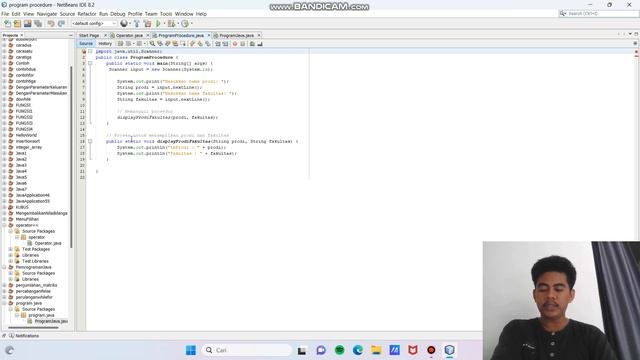
Task: Expand Test Libraries under operator project
Action: pyautogui.click(x=11, y=261)
